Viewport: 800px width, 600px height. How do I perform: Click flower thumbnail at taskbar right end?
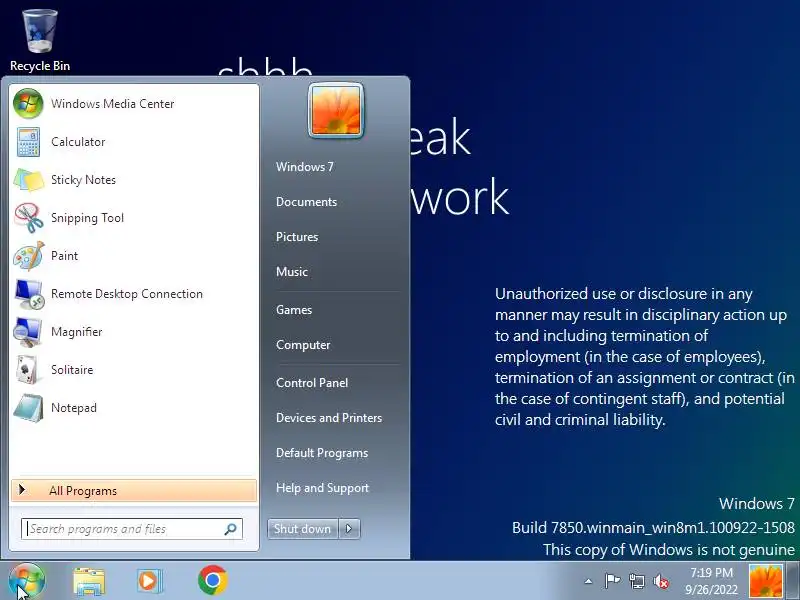pyautogui.click(x=765, y=581)
